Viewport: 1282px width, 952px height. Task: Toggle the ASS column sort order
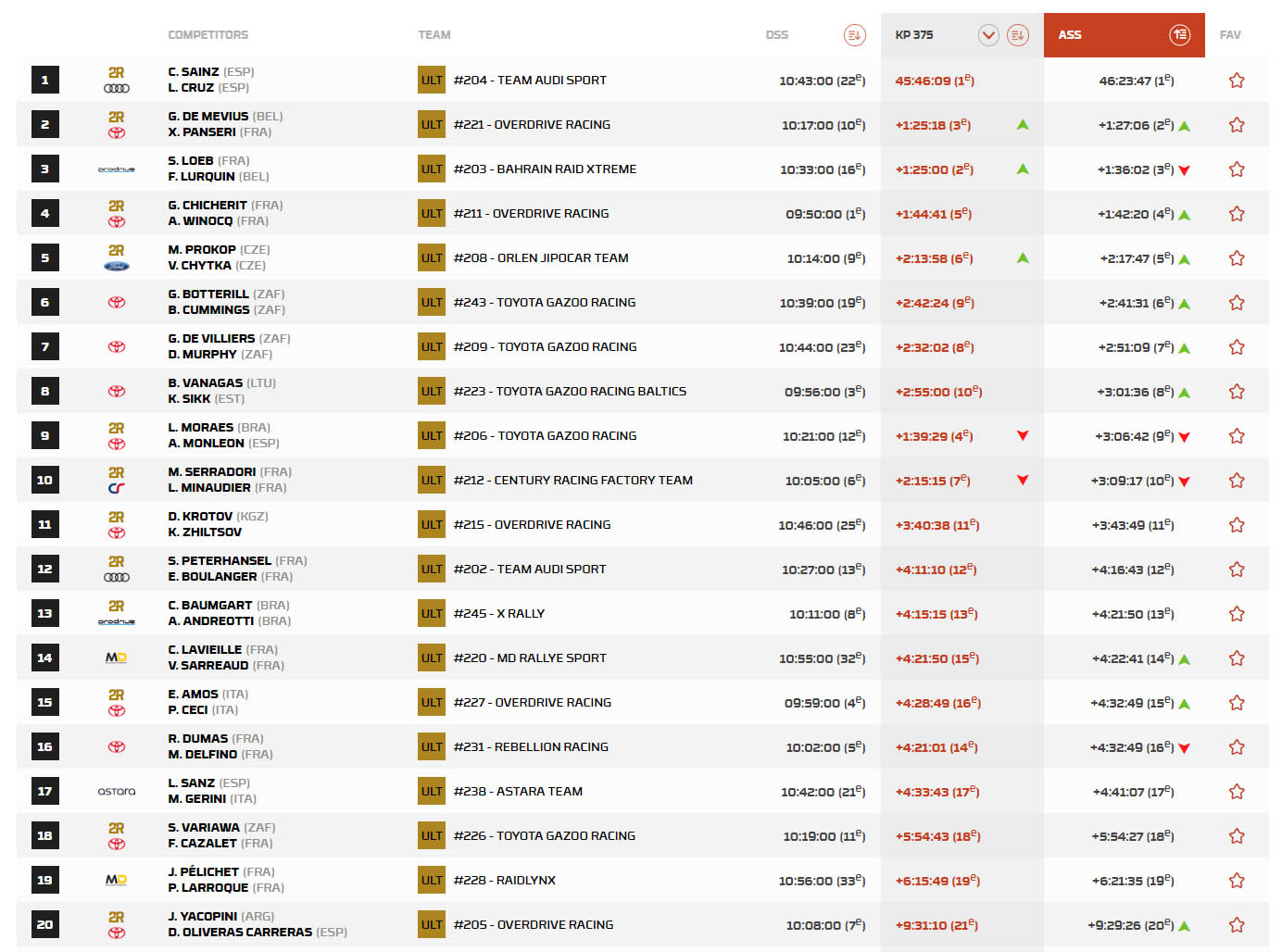point(1179,35)
